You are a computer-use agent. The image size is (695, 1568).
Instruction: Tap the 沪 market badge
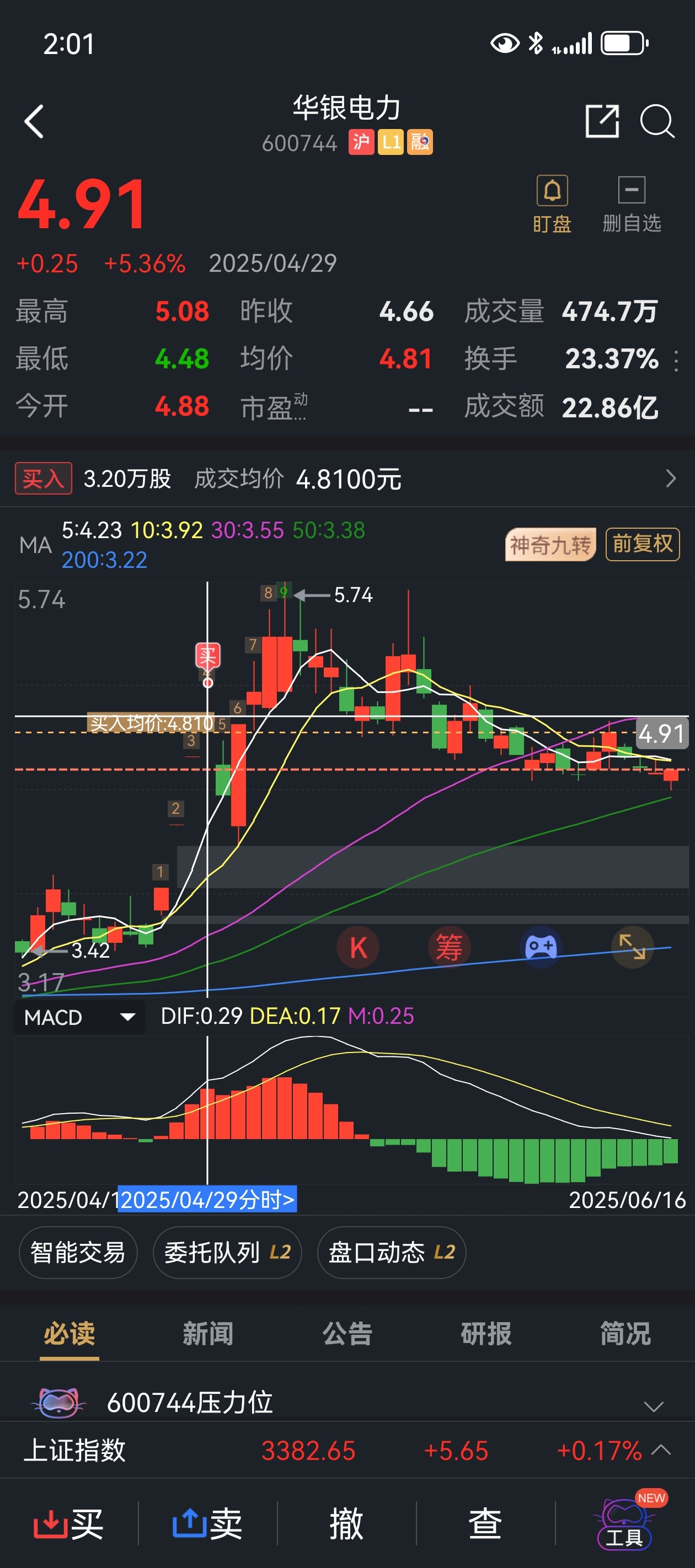[x=361, y=142]
